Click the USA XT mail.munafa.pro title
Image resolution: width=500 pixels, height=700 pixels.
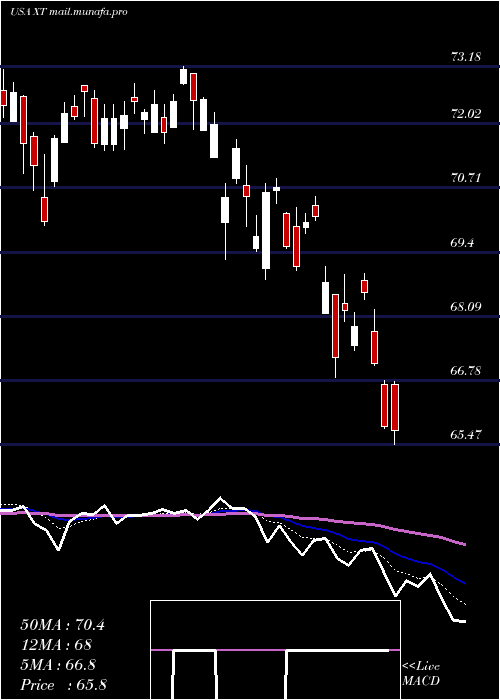click(69, 12)
